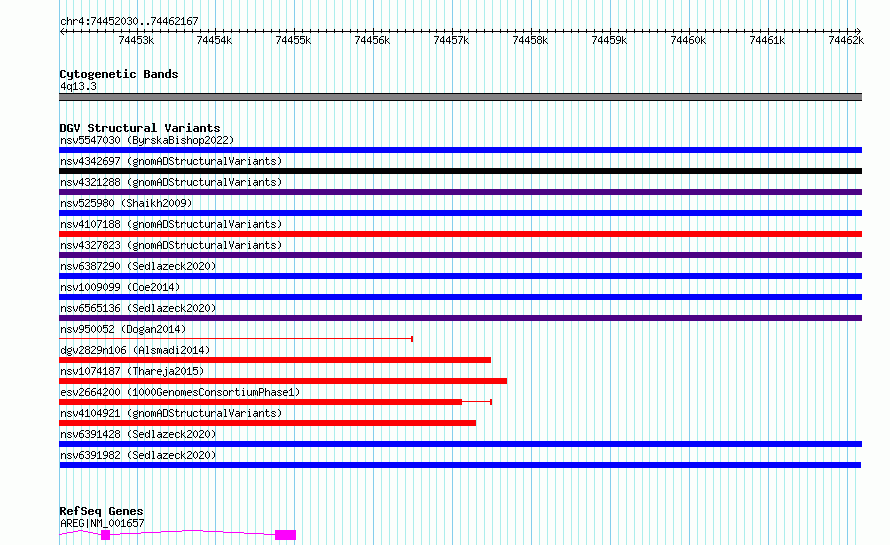
Task: Click the 74461k ruler tick label
Action: (x=767, y=40)
